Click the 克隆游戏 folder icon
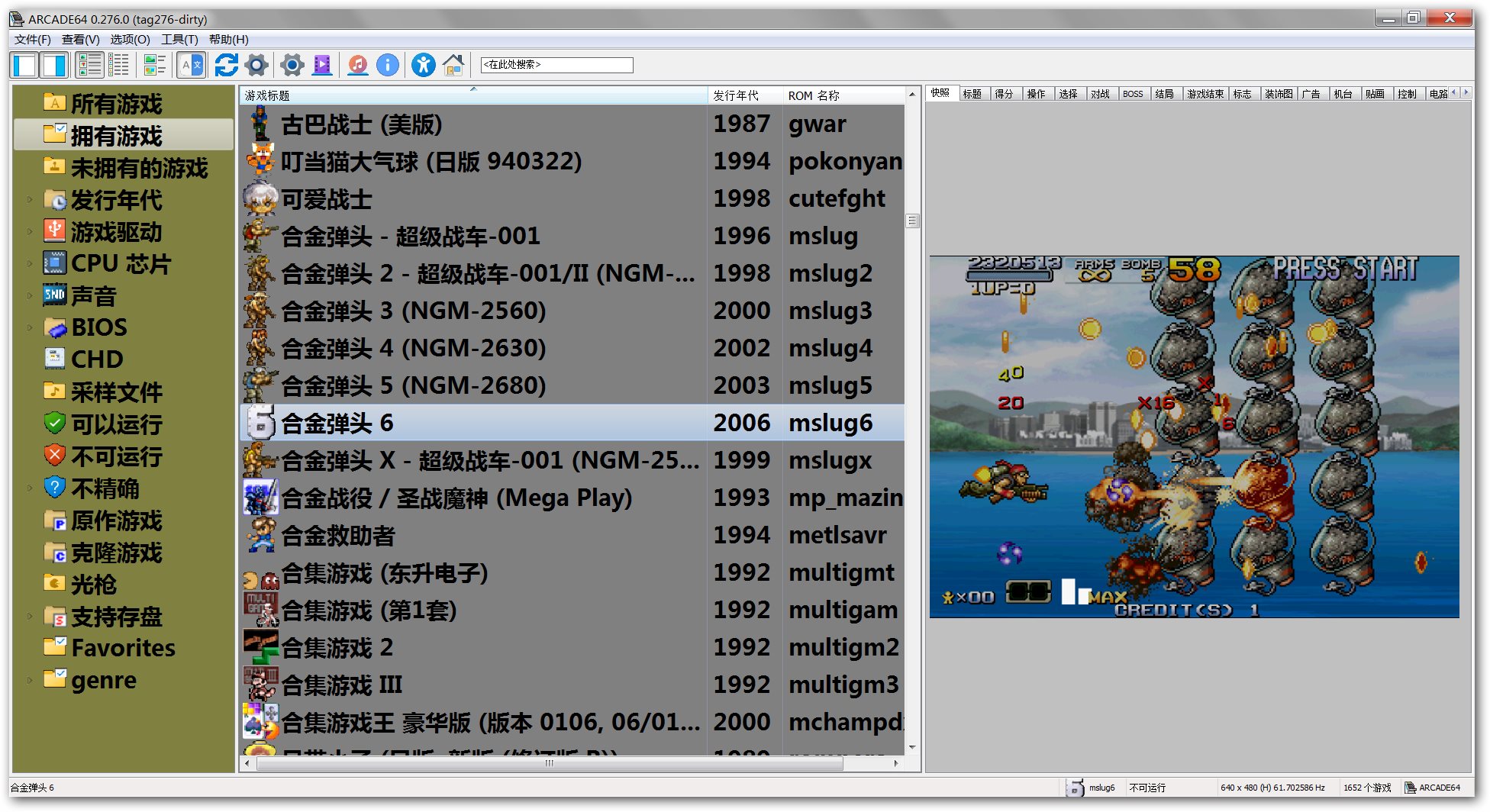The height and width of the screenshot is (812, 1490). tap(55, 553)
